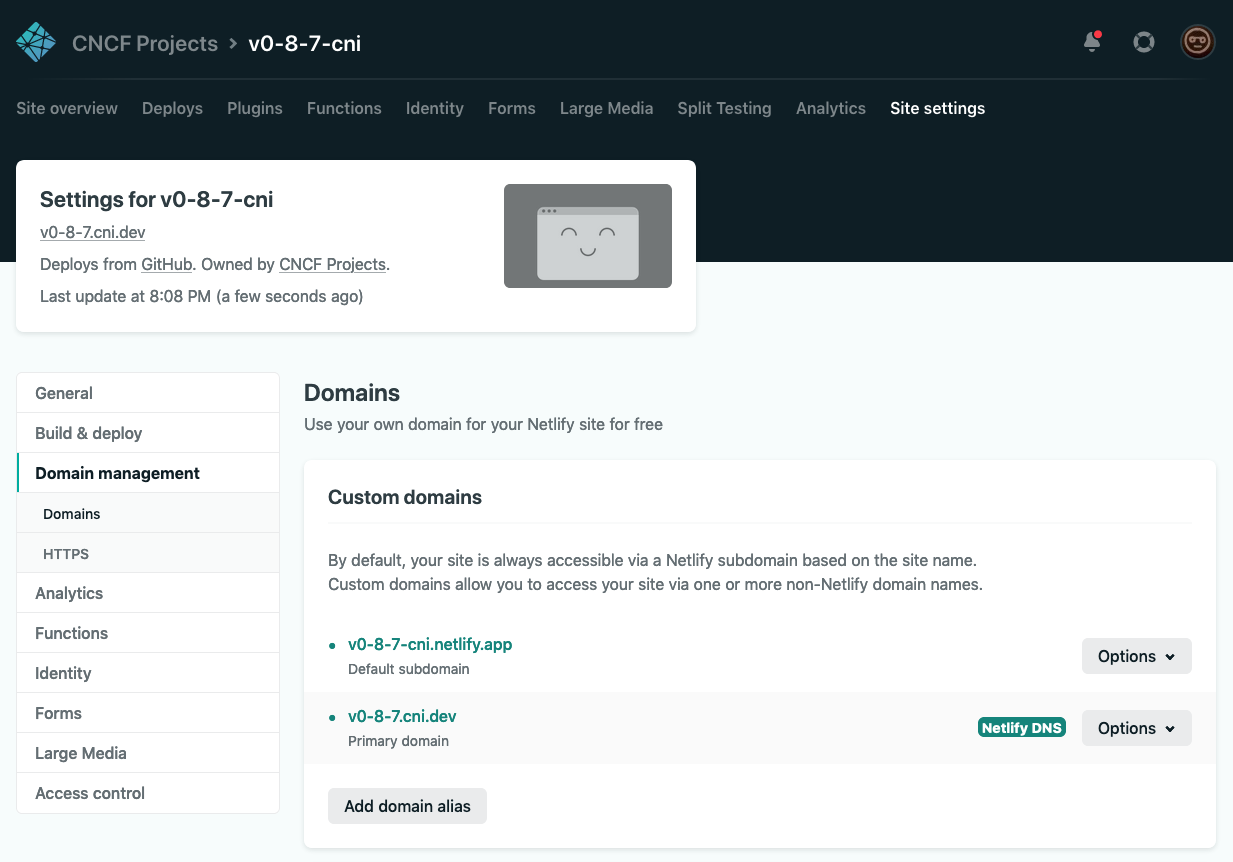Click the Netlify logo icon

tap(36, 43)
